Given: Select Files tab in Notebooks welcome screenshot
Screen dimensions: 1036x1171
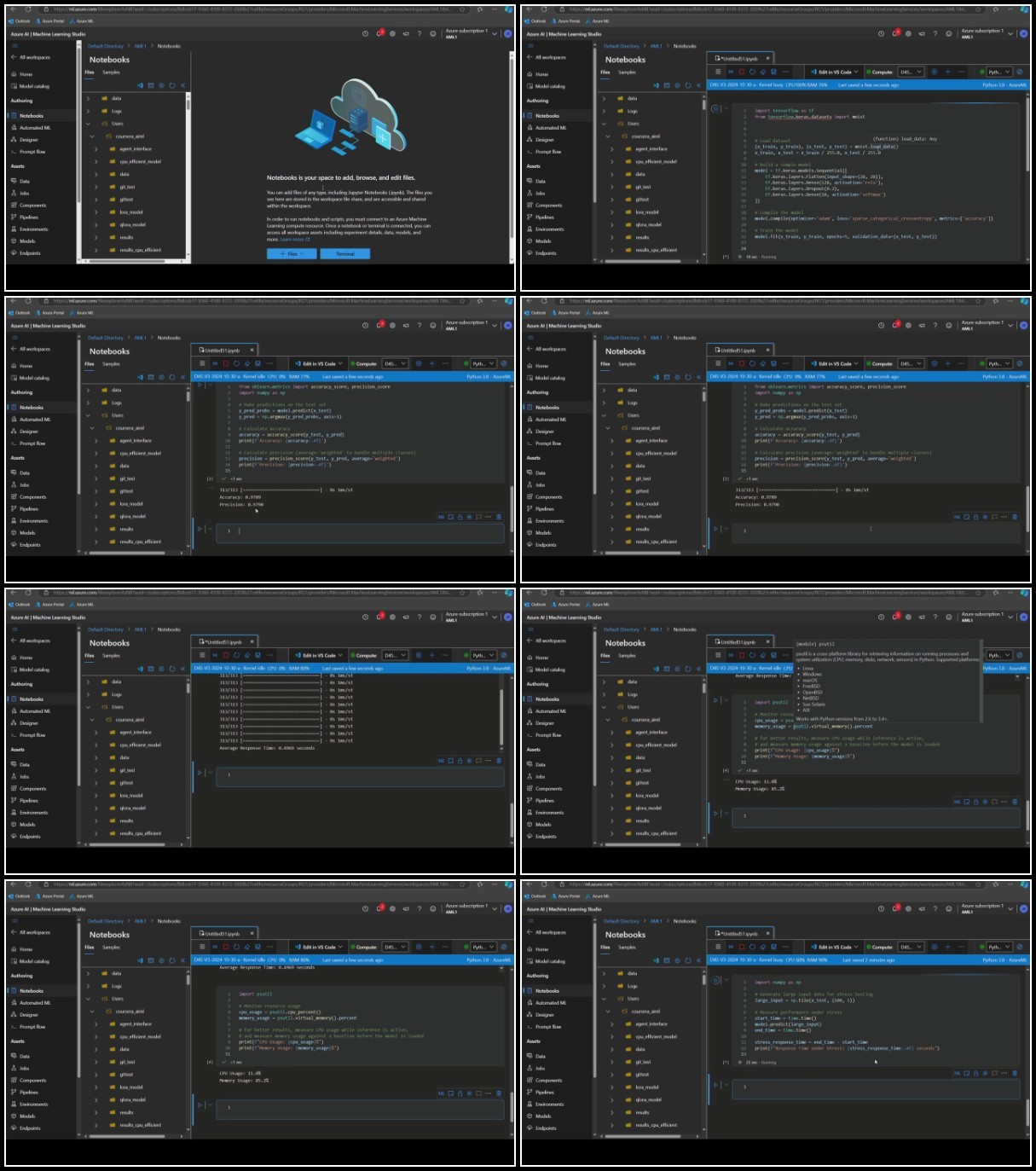Looking at the screenshot, I should pos(90,72).
